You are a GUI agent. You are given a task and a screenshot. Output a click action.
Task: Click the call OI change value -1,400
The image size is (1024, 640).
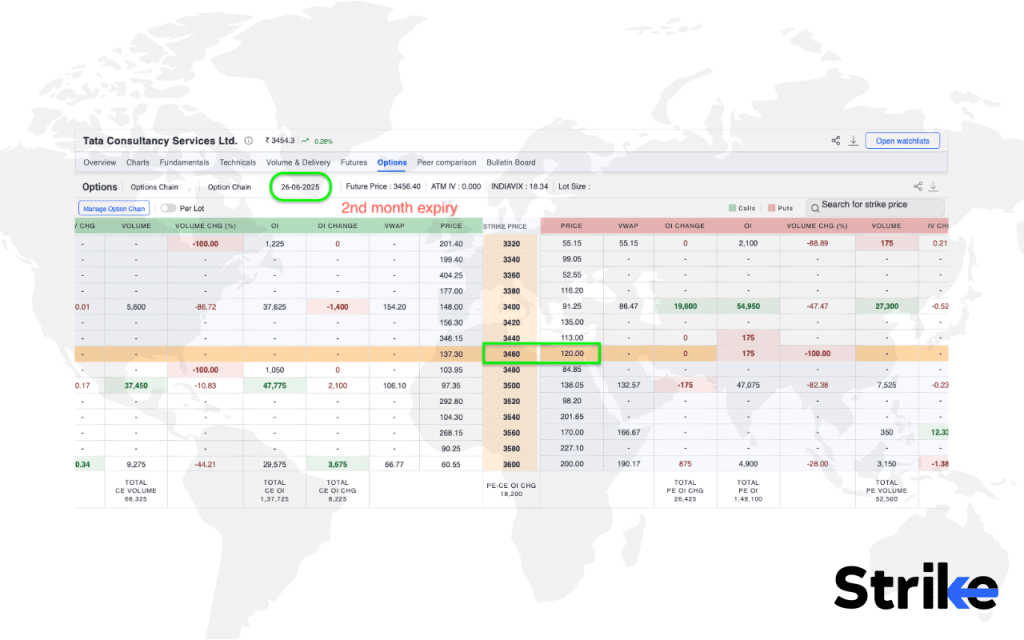(x=338, y=307)
